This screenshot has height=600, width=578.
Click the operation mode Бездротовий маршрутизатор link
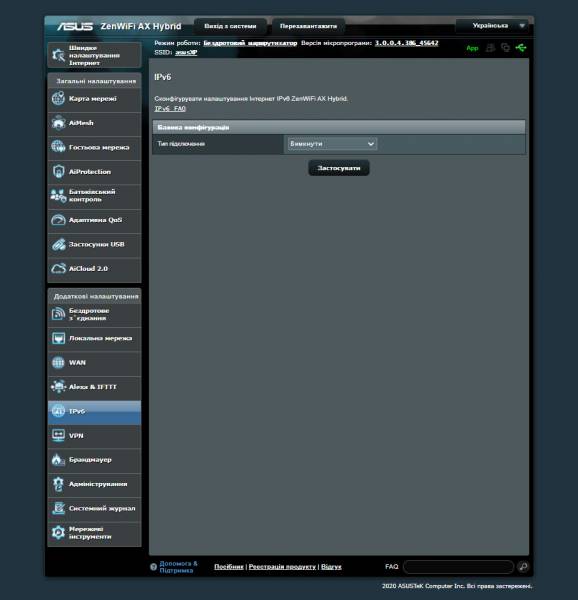tap(250, 43)
